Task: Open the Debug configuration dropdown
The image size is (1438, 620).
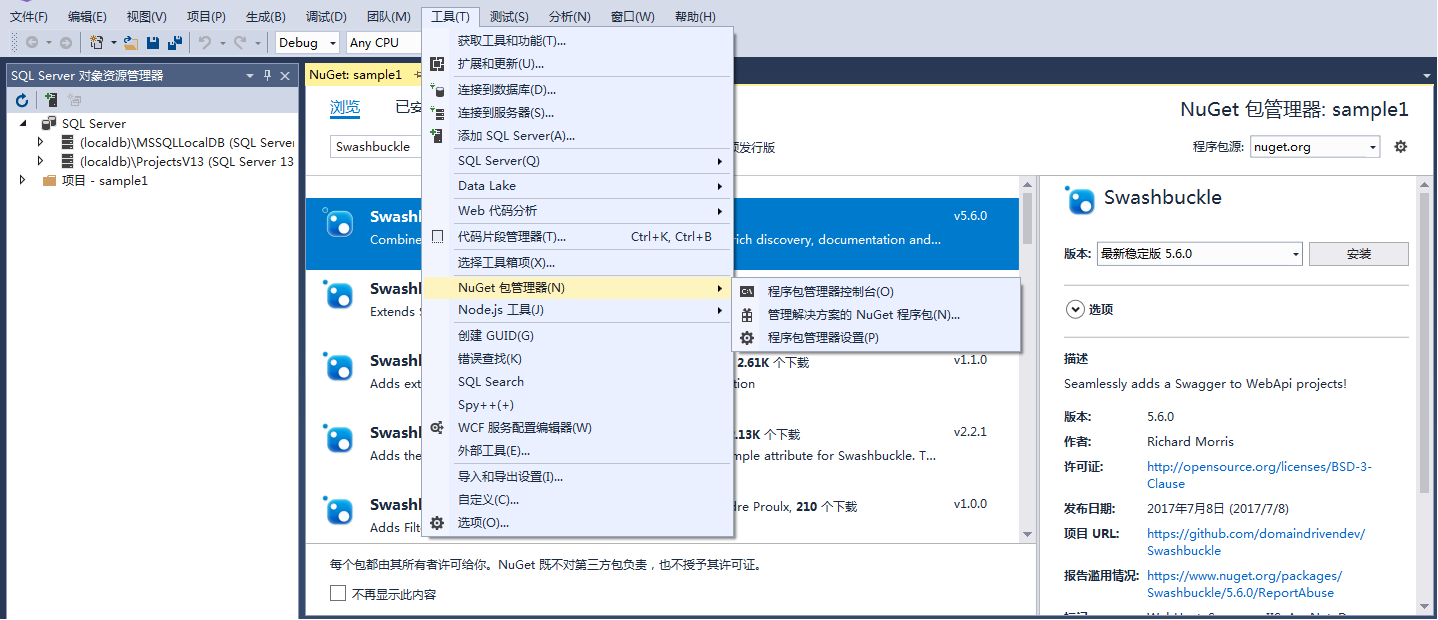Action: 308,43
